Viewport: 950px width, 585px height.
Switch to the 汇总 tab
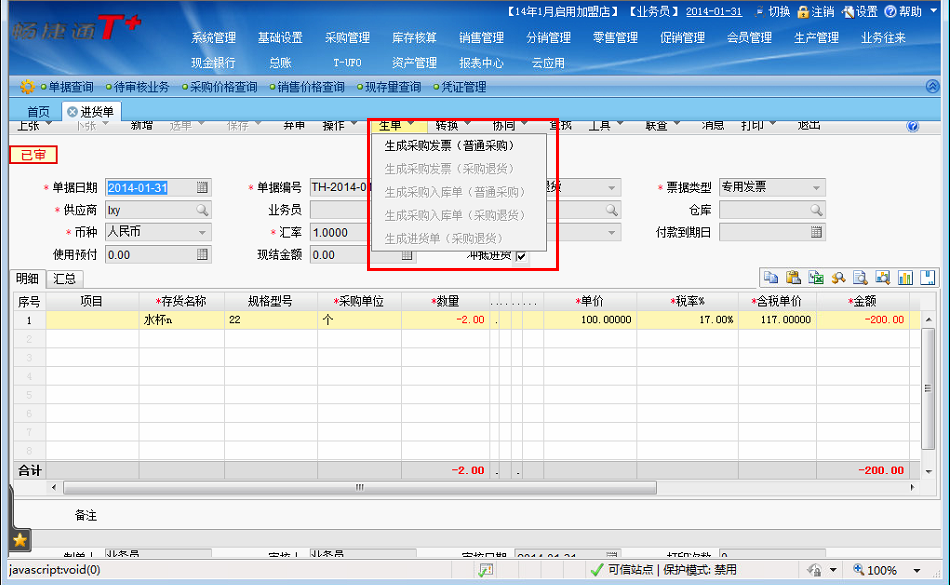tap(64, 279)
